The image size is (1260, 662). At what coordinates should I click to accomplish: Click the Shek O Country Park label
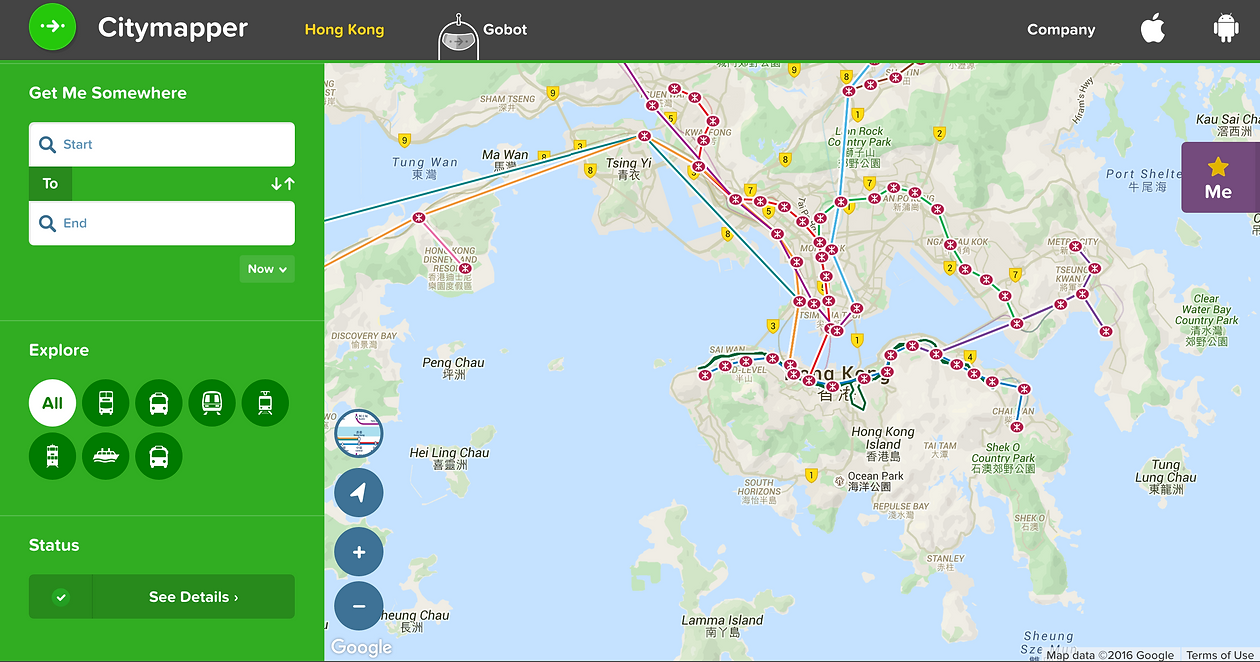[1003, 458]
